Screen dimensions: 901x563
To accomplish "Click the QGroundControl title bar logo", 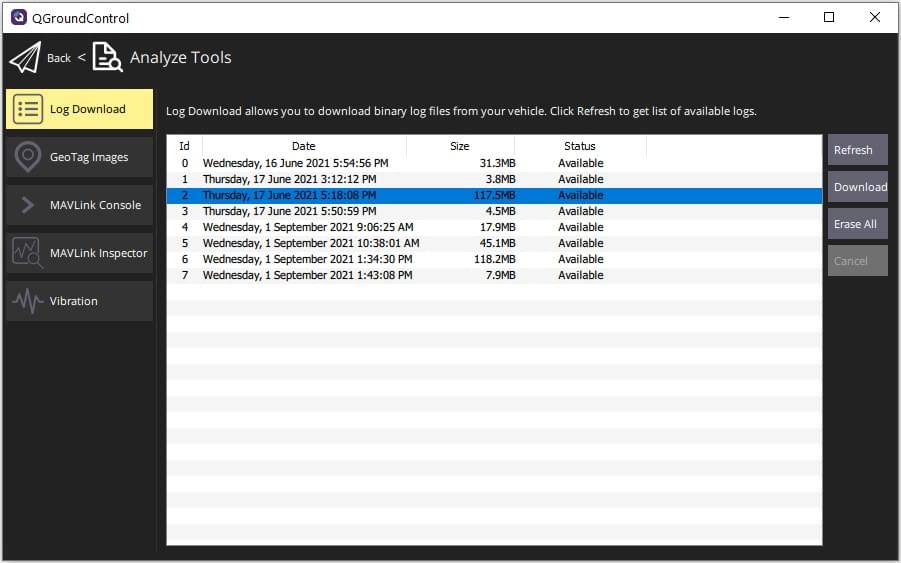I will (x=18, y=17).
